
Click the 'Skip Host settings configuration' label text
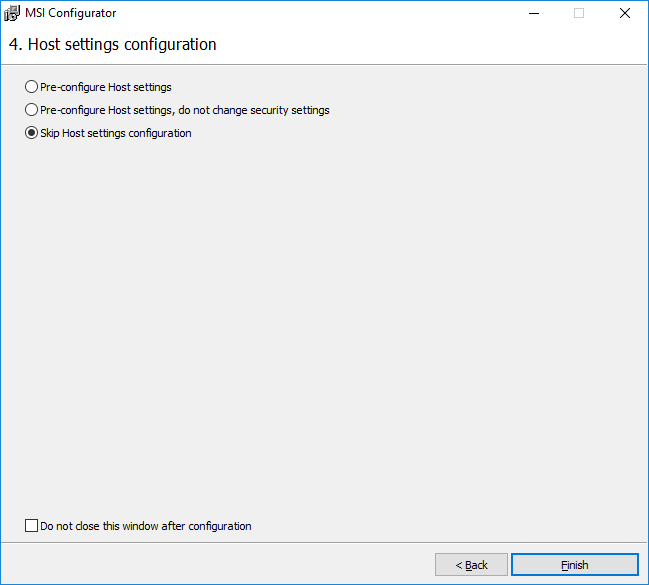[x=116, y=133]
